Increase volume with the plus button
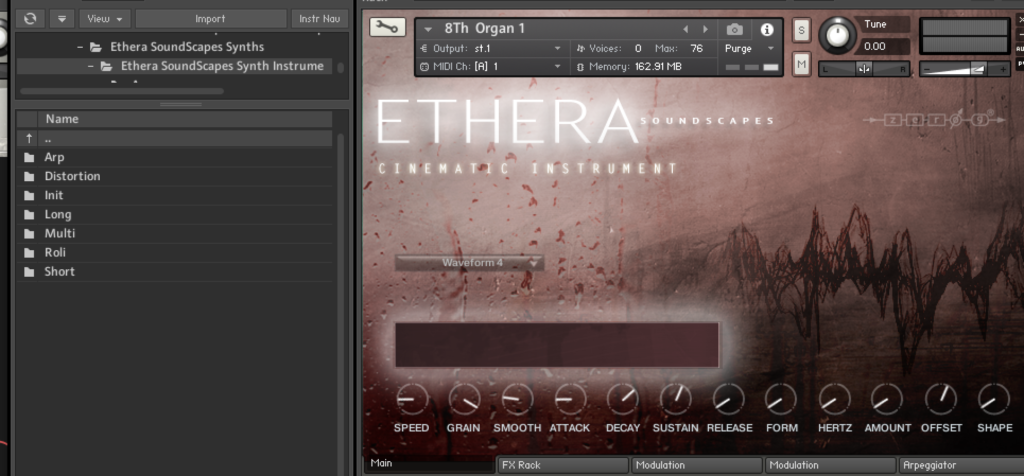Screen dimensions: 1024x476 (1002, 69)
